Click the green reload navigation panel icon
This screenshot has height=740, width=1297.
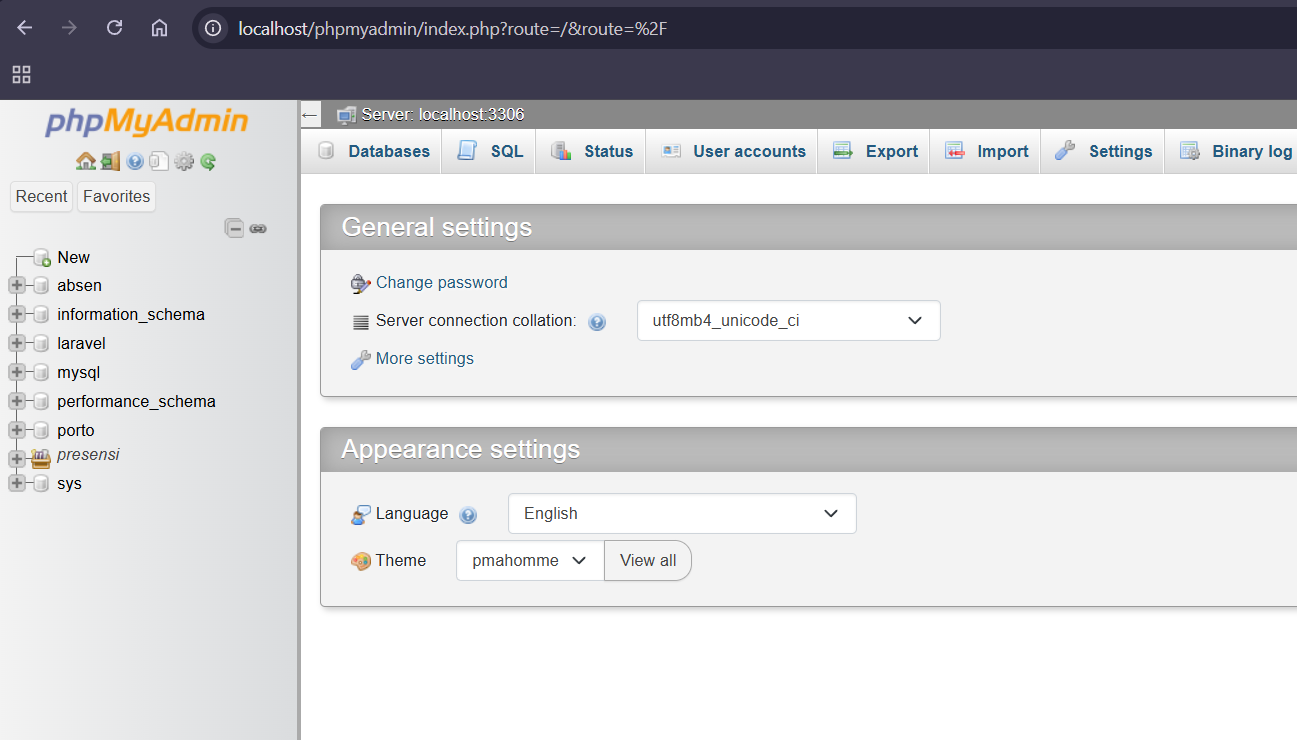tap(208, 161)
